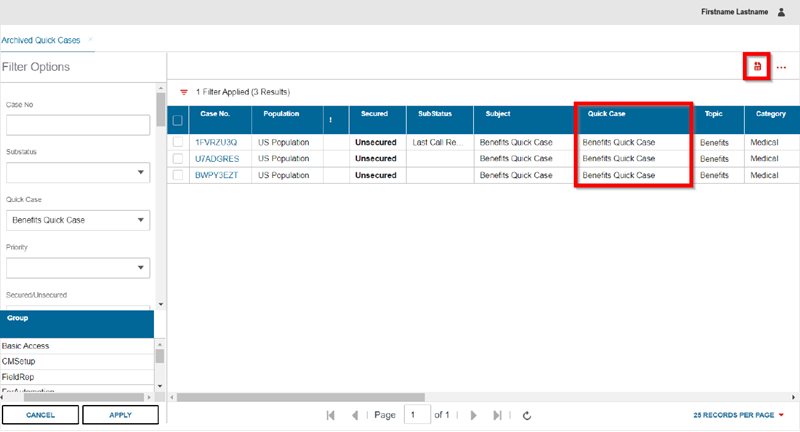Go to the next page
The width and height of the screenshot is (800, 432).
click(473, 415)
